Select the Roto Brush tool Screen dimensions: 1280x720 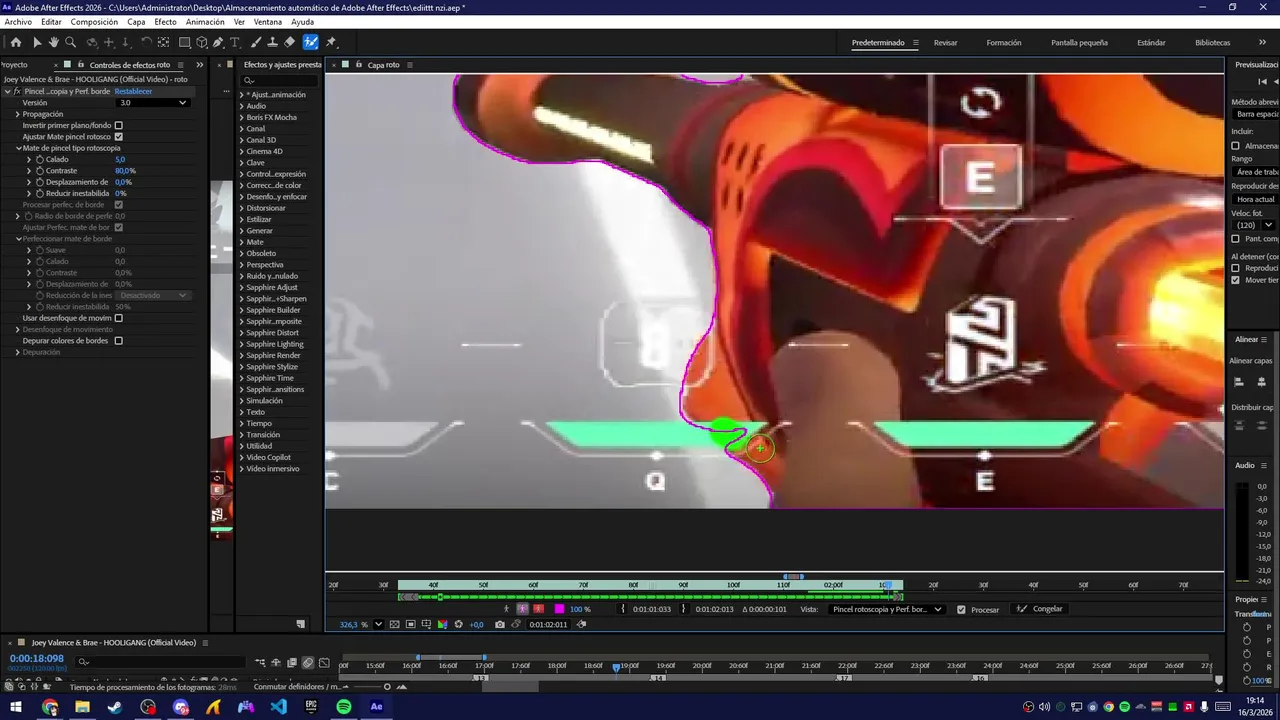click(311, 42)
